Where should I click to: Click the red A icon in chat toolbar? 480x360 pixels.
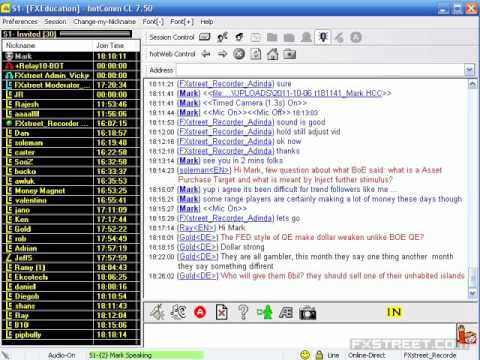tap(200, 312)
